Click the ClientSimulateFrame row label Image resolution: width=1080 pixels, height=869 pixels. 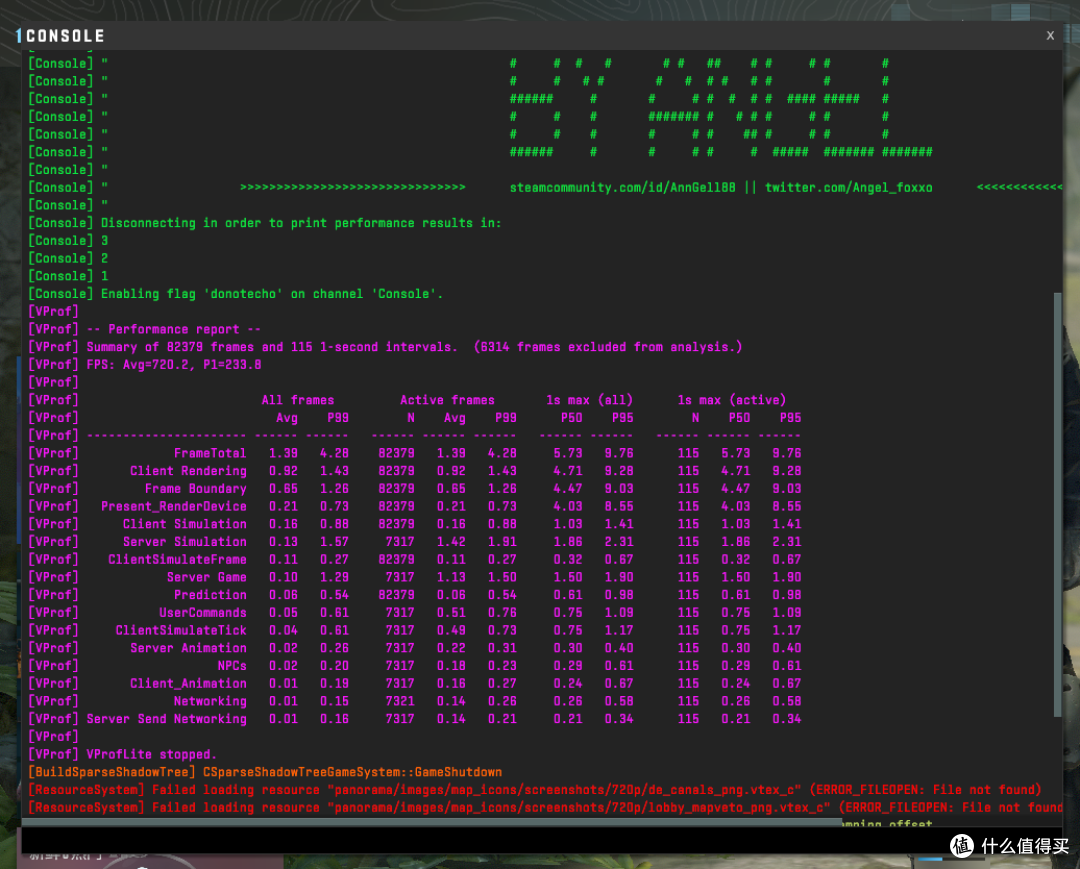pos(177,560)
